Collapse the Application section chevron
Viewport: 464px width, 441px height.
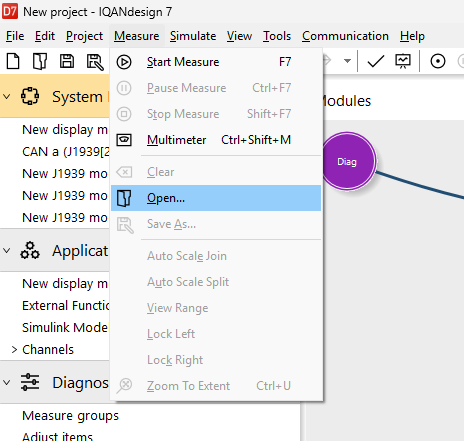(x=7, y=251)
